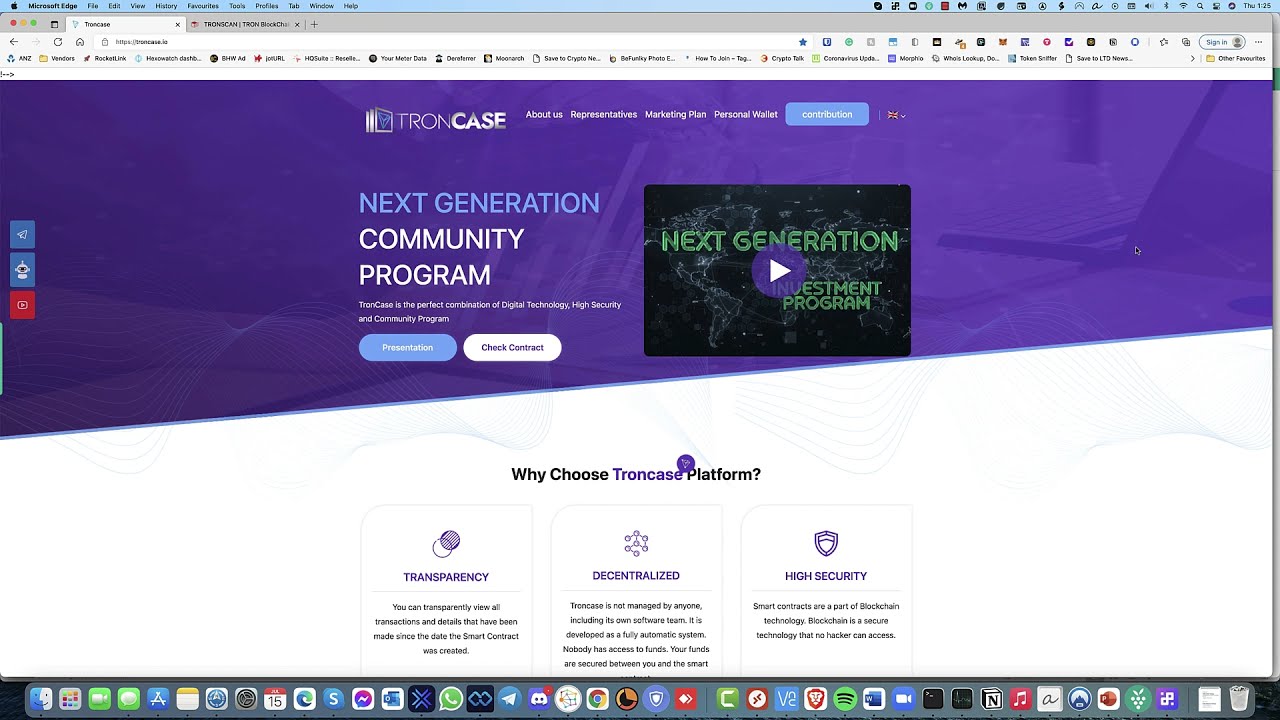Open the Moonarch bookmark
The width and height of the screenshot is (1280, 720).
(504, 58)
